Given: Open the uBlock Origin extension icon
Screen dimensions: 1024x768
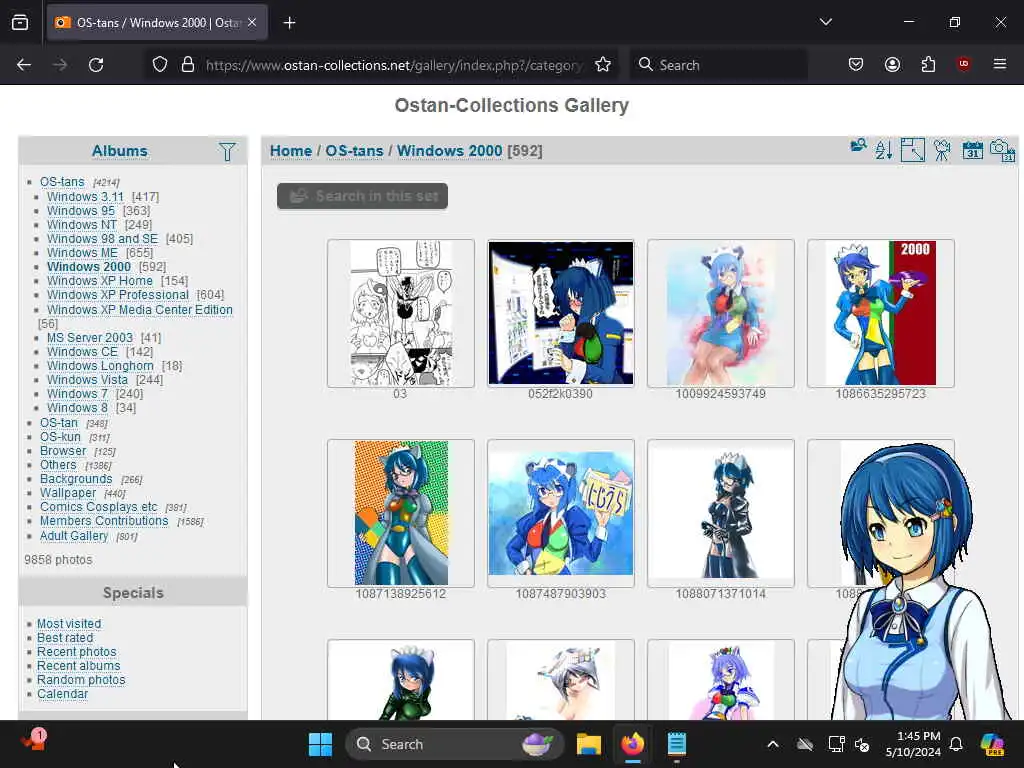Looking at the screenshot, I should click(x=963, y=64).
